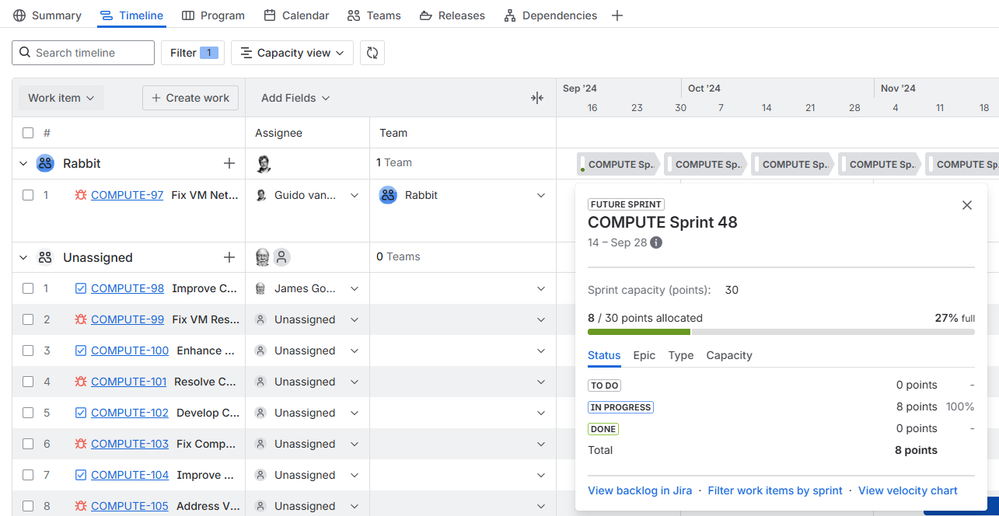Click the Rabbit team group icon
Viewport: 999px width, 516px height.
45,164
